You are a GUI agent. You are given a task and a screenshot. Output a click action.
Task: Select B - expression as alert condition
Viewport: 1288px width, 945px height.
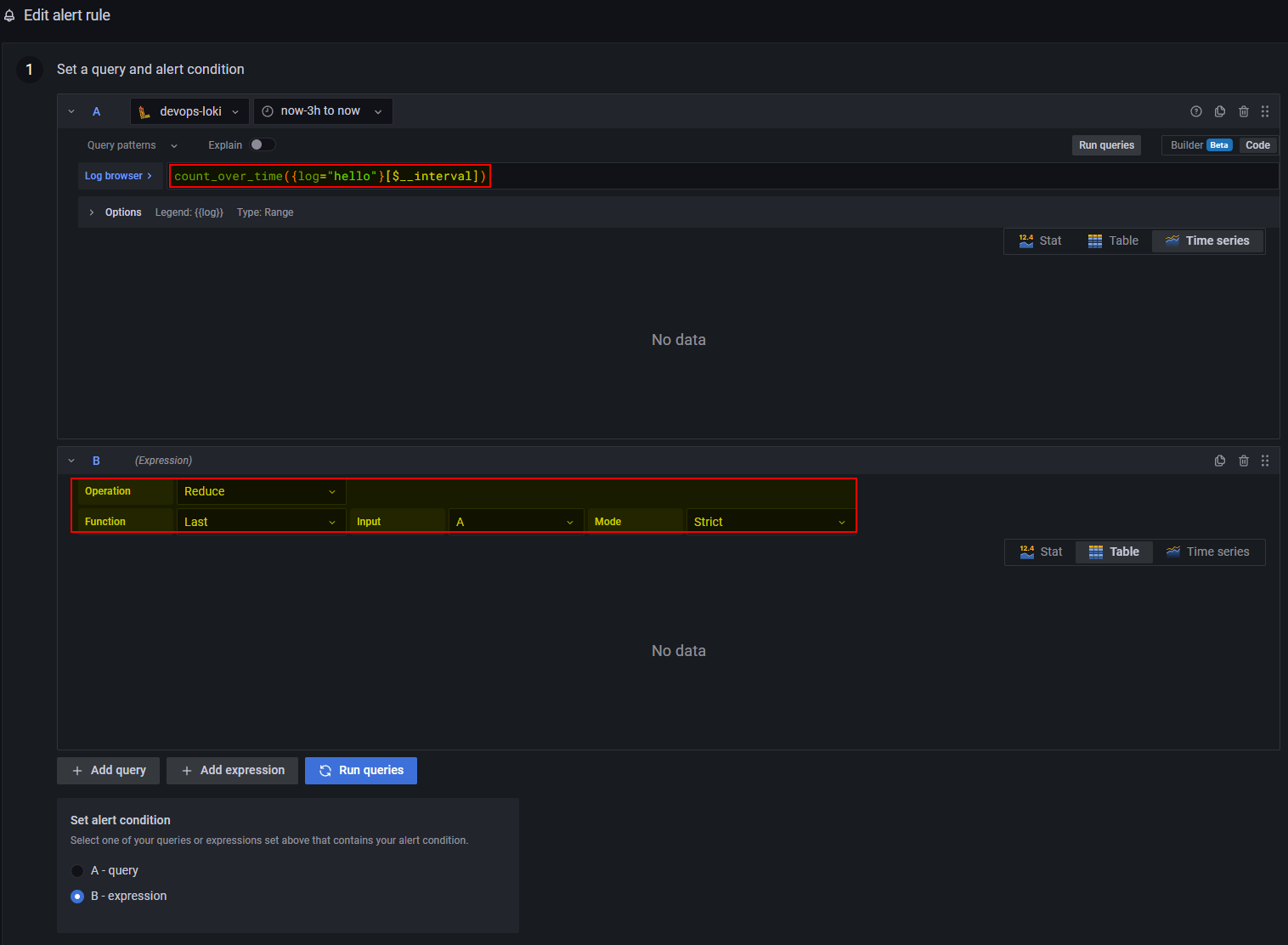point(77,897)
